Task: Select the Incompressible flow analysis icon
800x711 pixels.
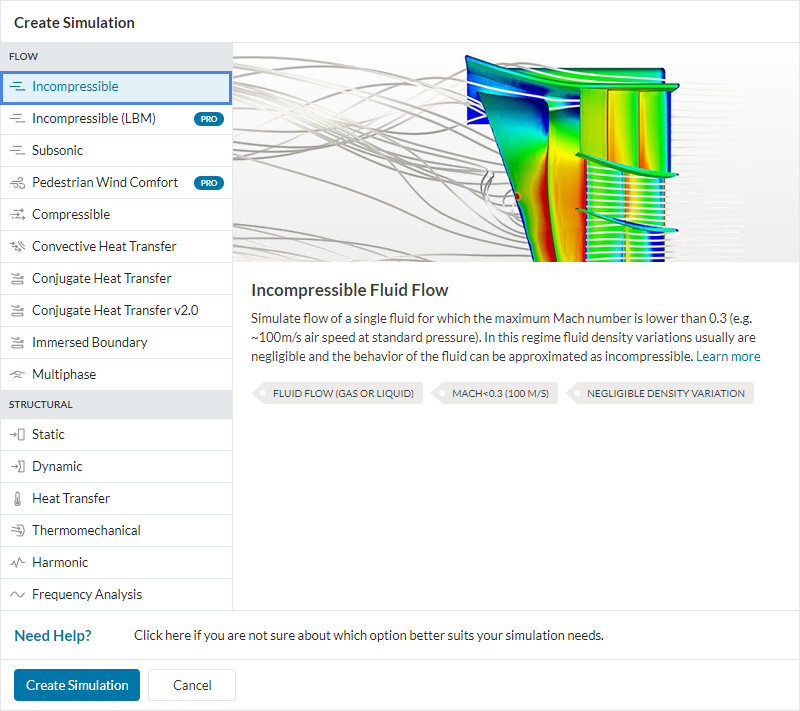Action: tap(17, 88)
